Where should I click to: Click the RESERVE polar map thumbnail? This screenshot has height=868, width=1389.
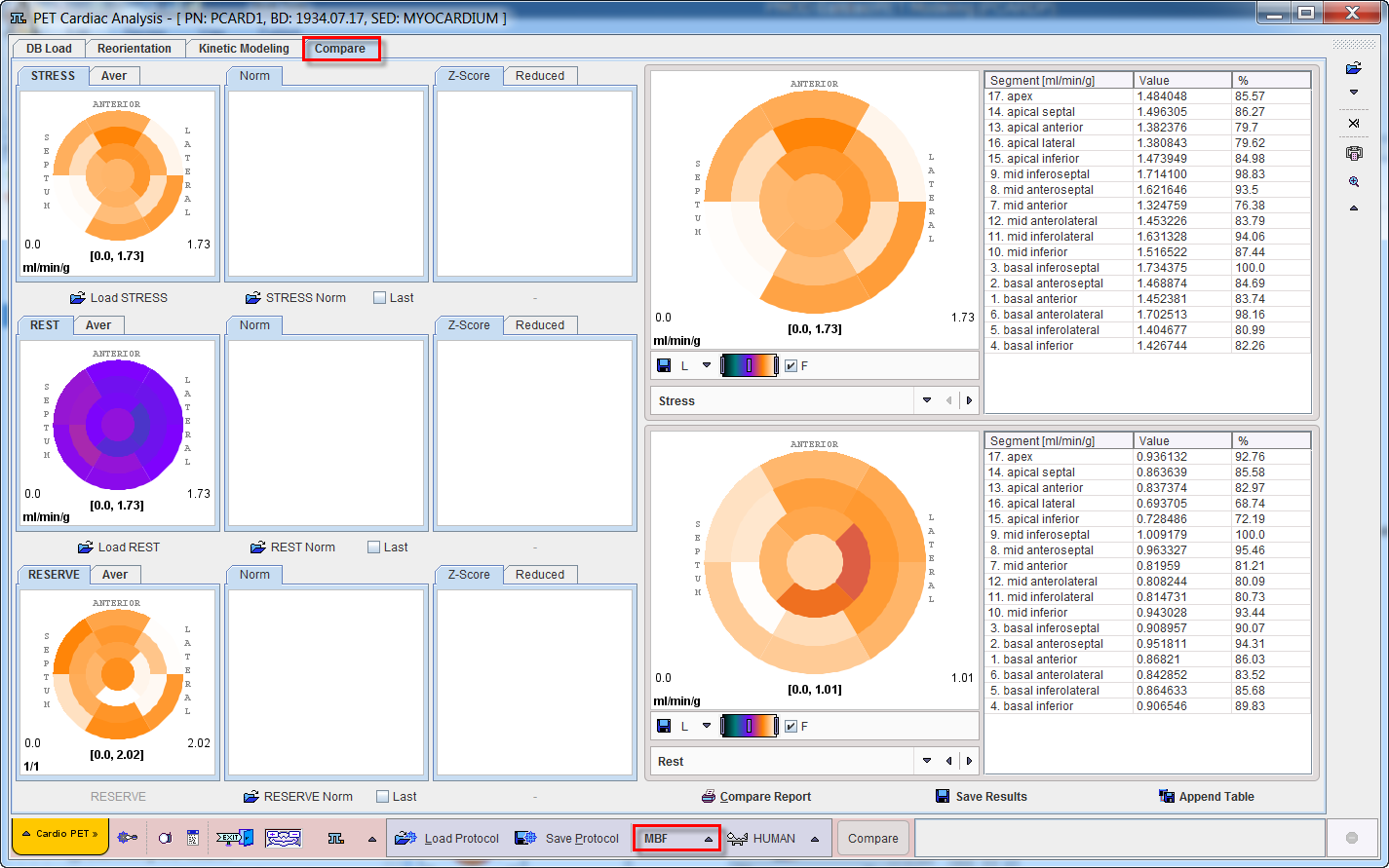(117, 672)
